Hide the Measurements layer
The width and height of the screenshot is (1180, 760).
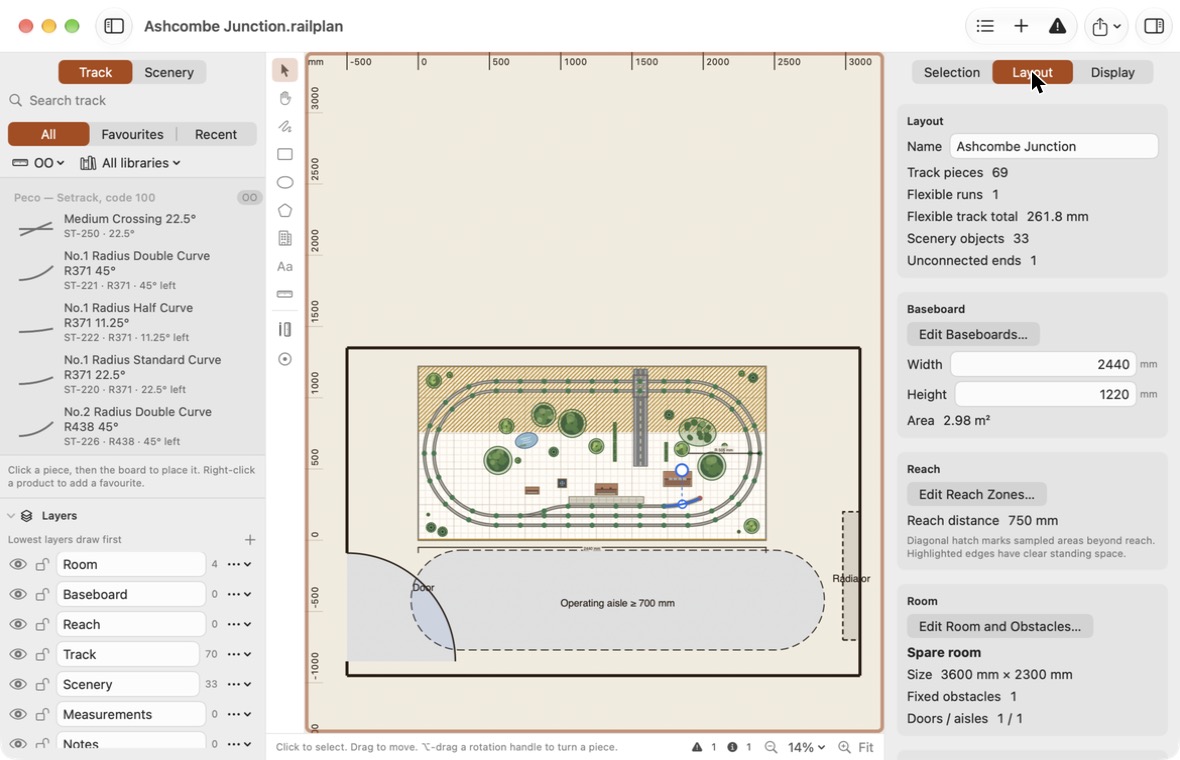(17, 714)
